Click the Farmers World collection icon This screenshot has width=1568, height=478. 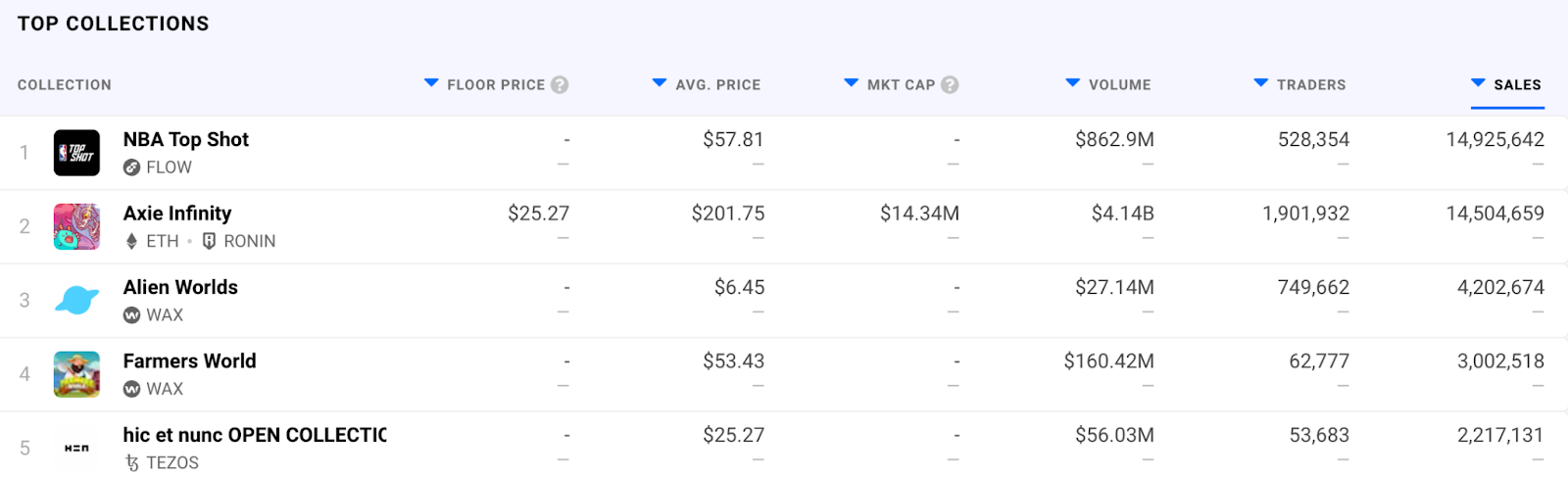tap(76, 374)
